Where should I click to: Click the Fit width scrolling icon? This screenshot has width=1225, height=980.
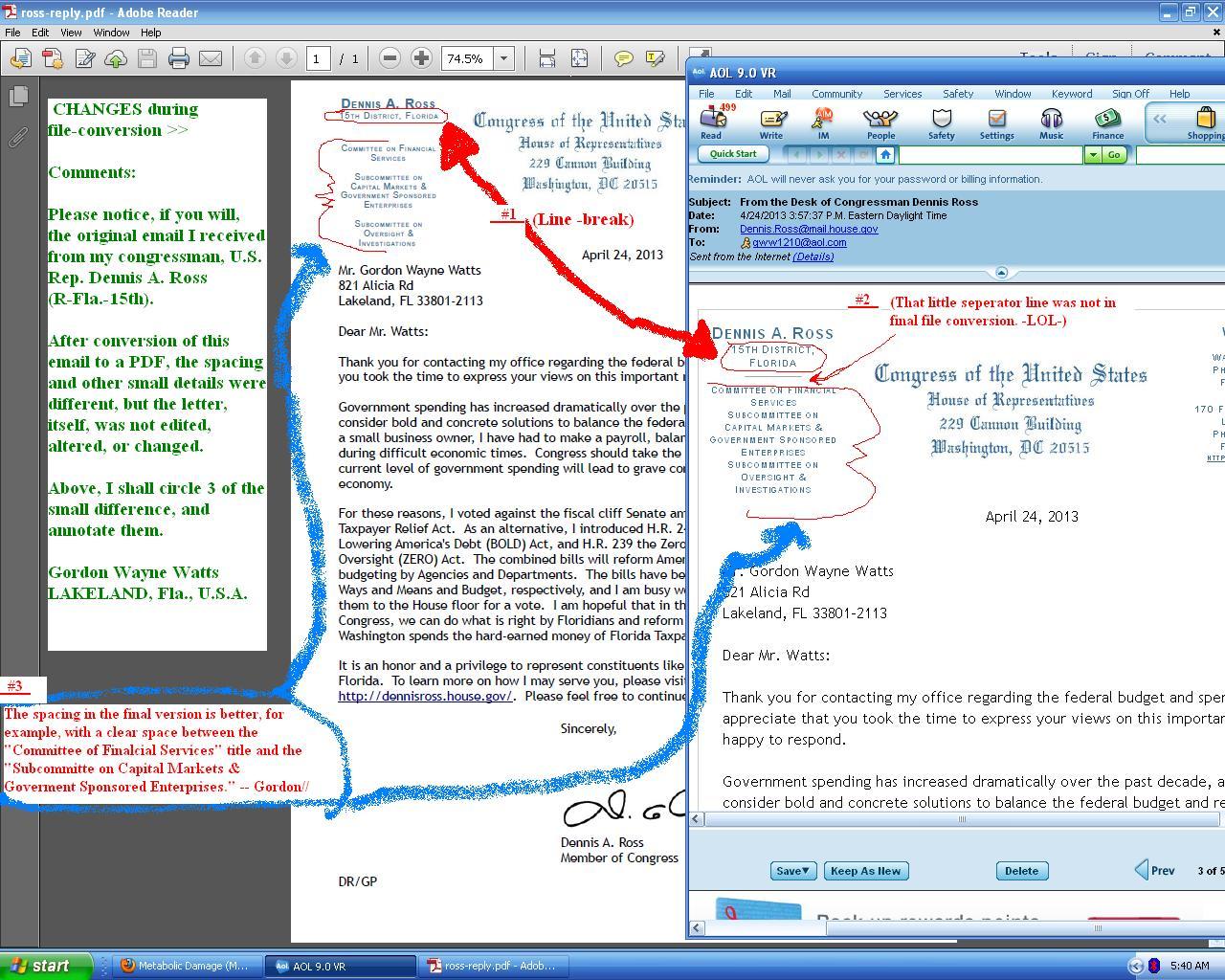[547, 58]
